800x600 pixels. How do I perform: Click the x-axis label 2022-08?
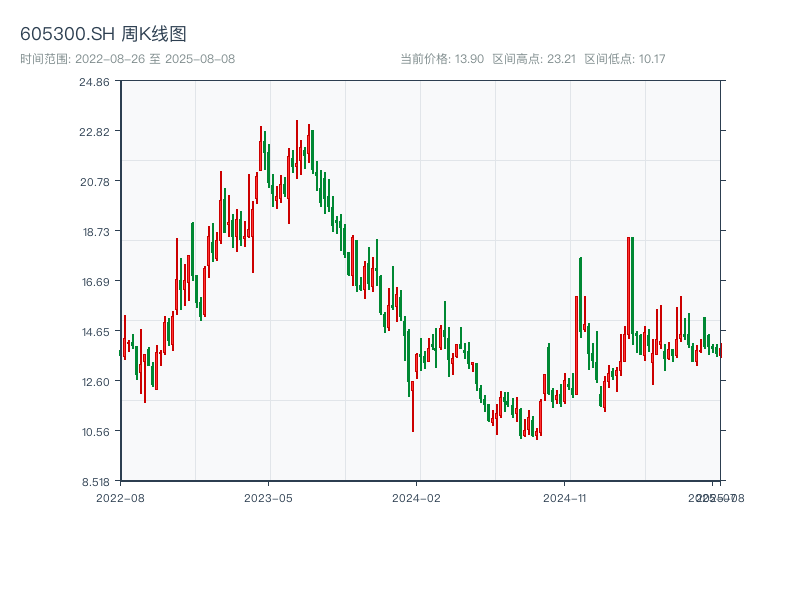[120, 498]
